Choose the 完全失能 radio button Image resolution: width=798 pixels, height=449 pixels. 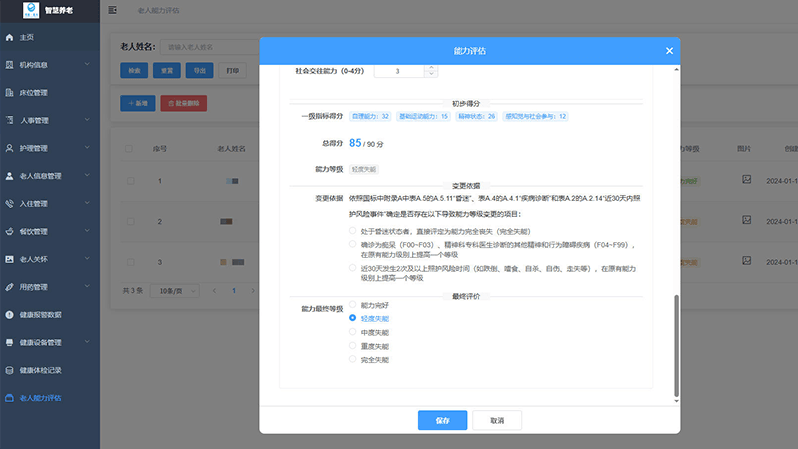tap(353, 359)
